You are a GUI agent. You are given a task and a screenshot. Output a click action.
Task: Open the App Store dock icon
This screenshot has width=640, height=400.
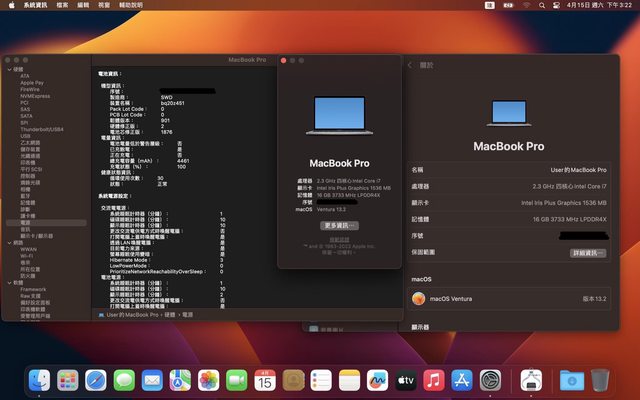pyautogui.click(x=462, y=380)
